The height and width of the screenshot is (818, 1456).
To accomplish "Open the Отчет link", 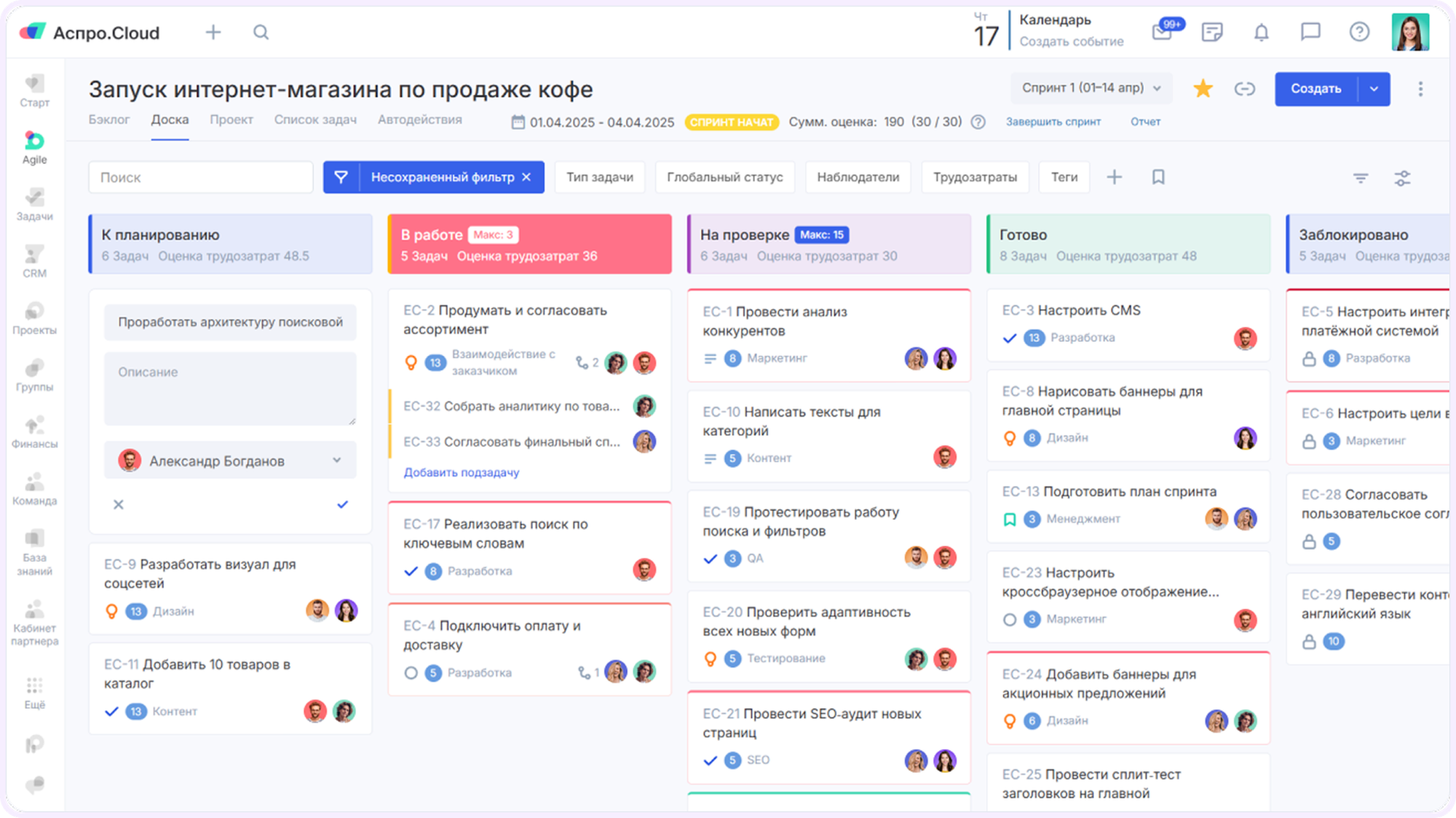I will tap(1145, 122).
